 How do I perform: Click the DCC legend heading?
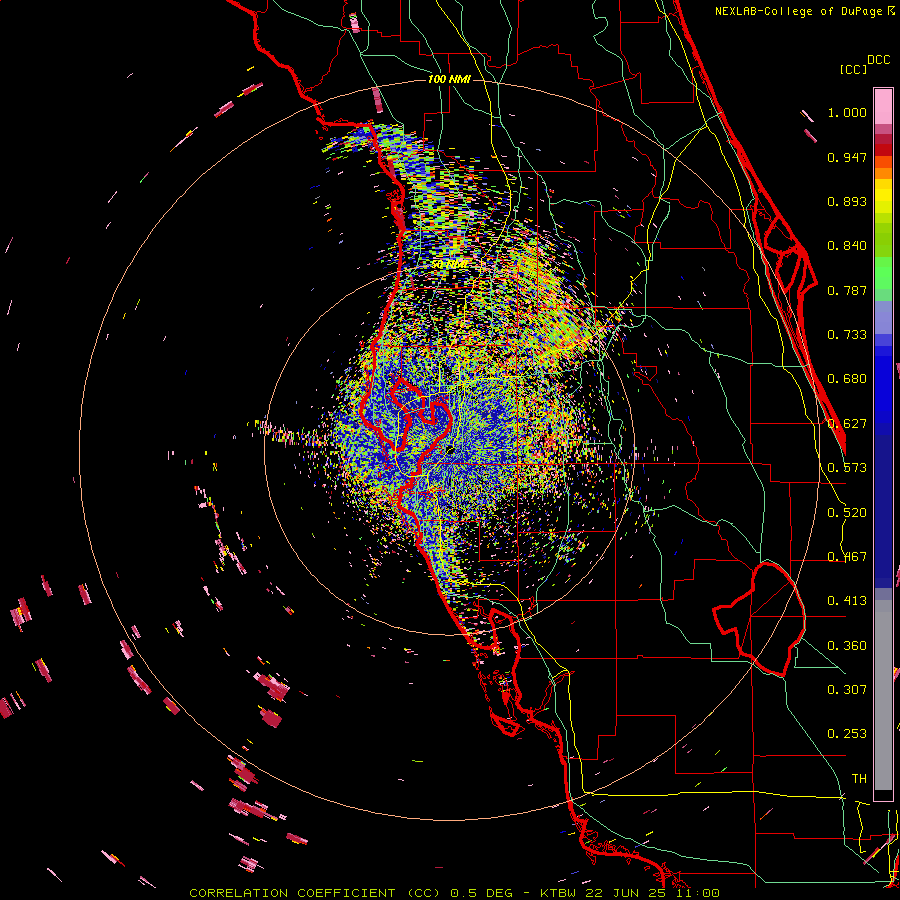(x=878, y=60)
